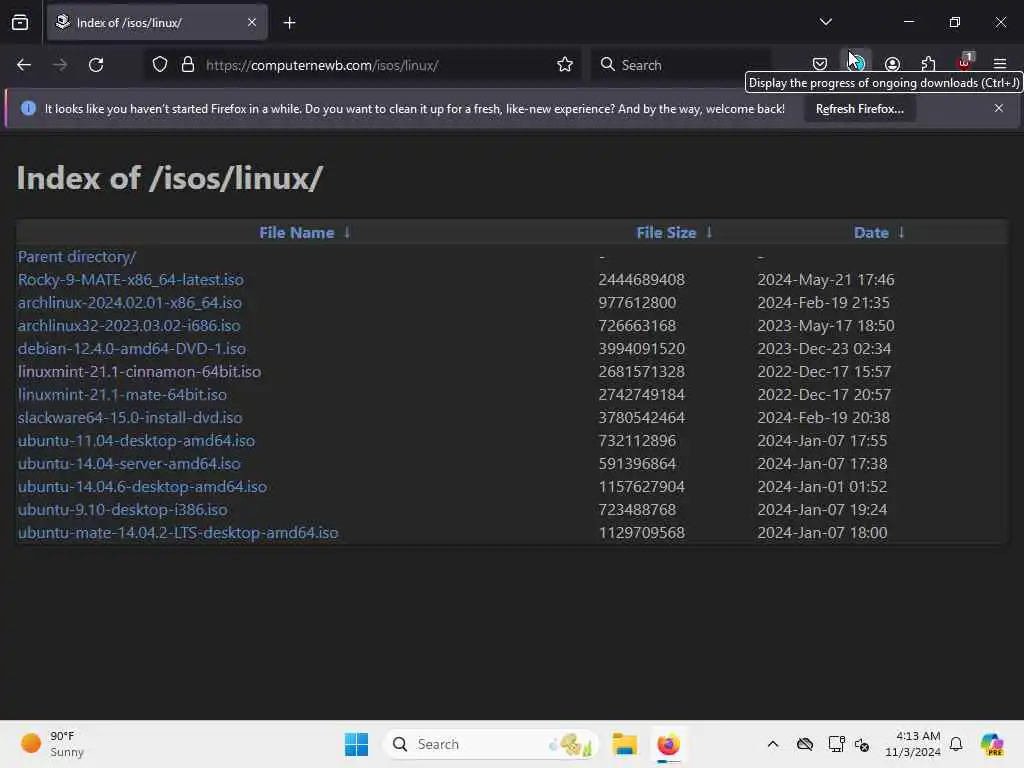Open Copilot preview icon in taskbar

[x=992, y=744]
